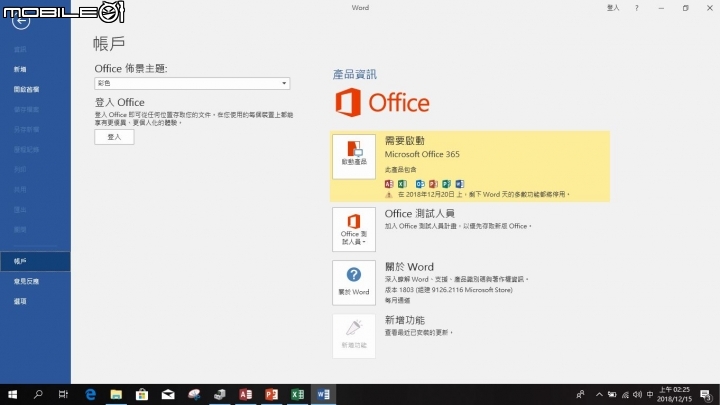Image resolution: width=720 pixels, height=405 pixels.
Task: Click the network icon in tray
Action: pos(625,394)
